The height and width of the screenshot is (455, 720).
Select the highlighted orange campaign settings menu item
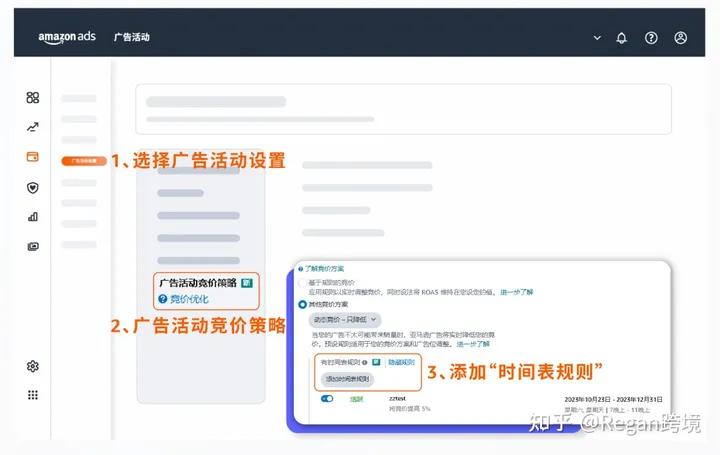coord(84,161)
